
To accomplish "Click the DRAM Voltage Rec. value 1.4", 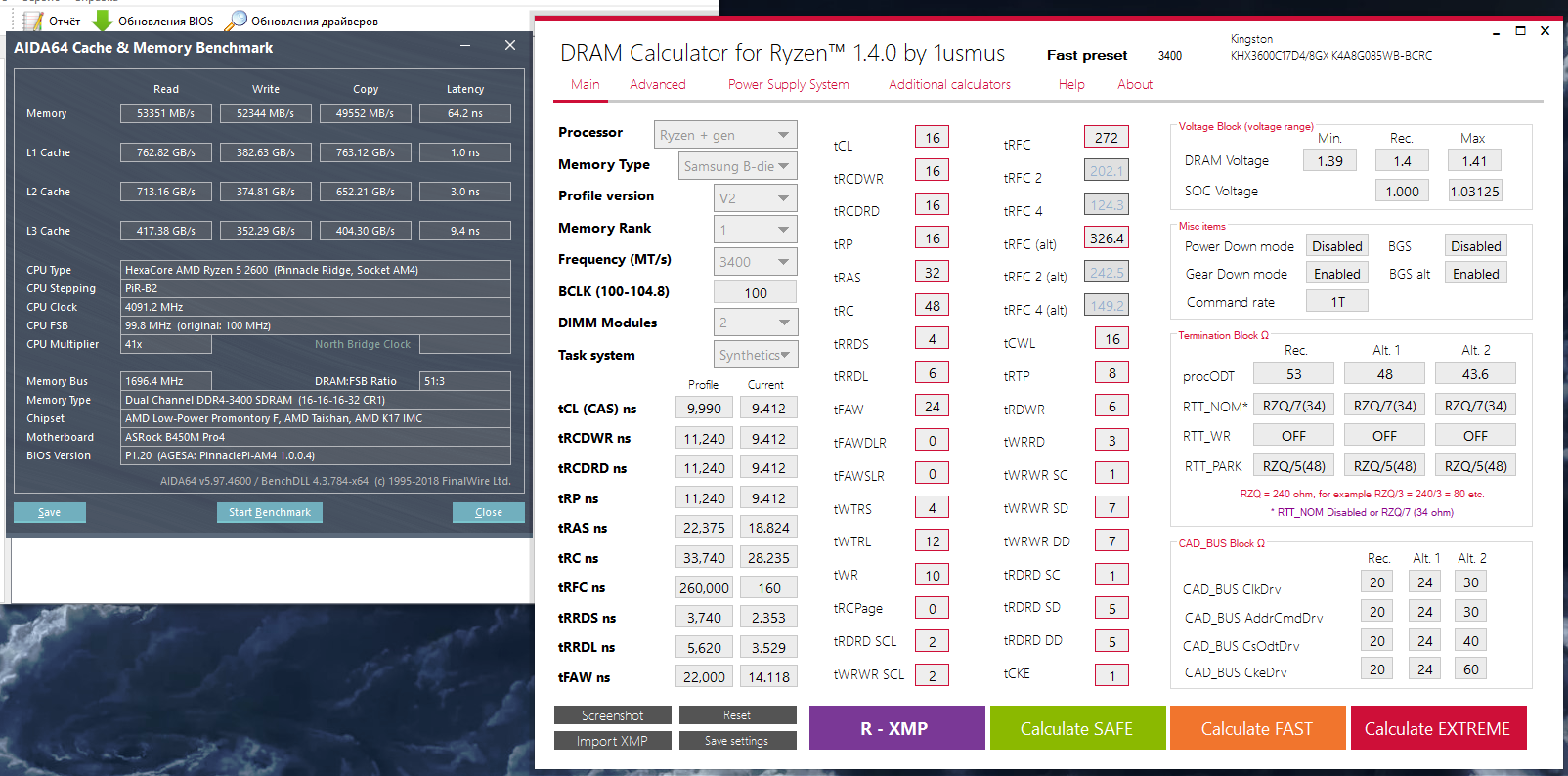I will tap(1403, 161).
